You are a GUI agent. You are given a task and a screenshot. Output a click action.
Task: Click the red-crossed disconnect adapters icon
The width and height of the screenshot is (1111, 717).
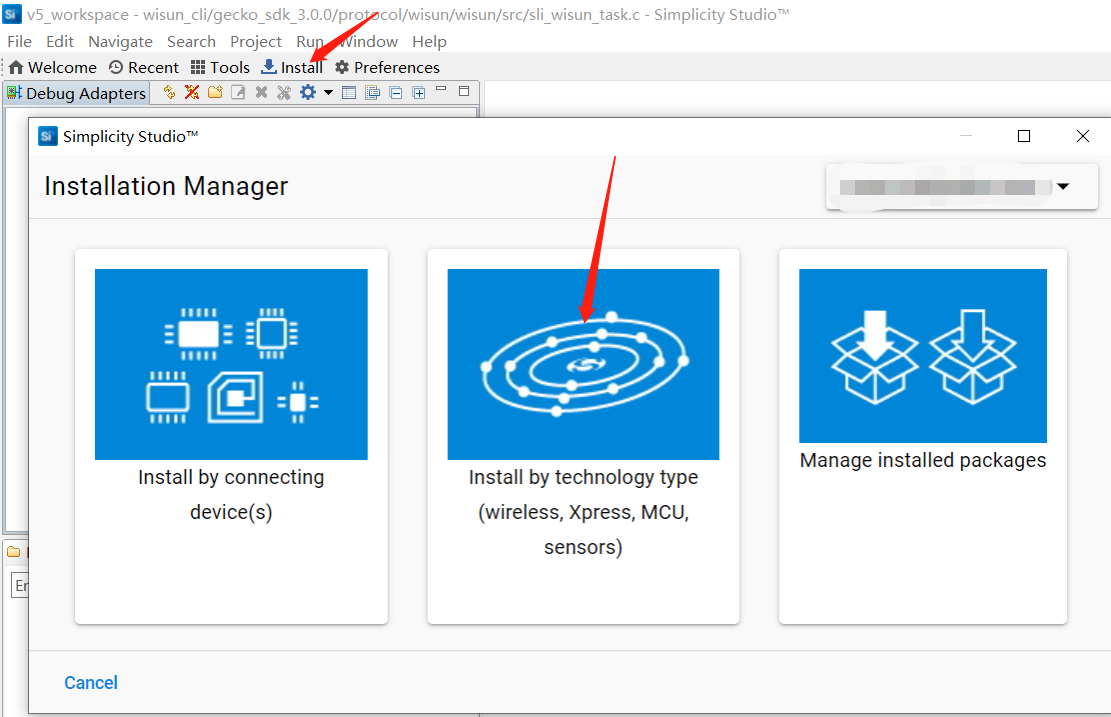[192, 92]
